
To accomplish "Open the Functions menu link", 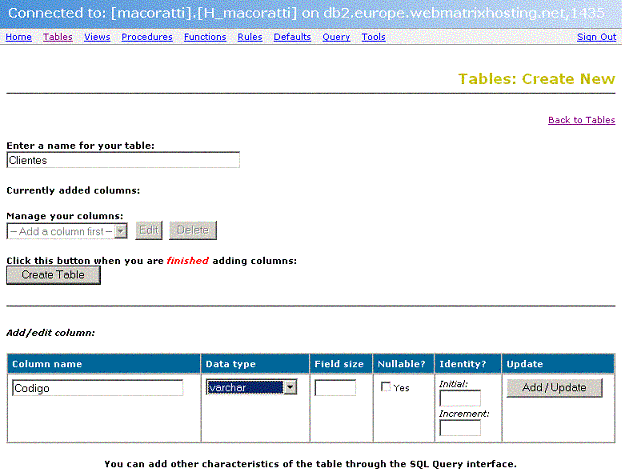I will [205, 37].
